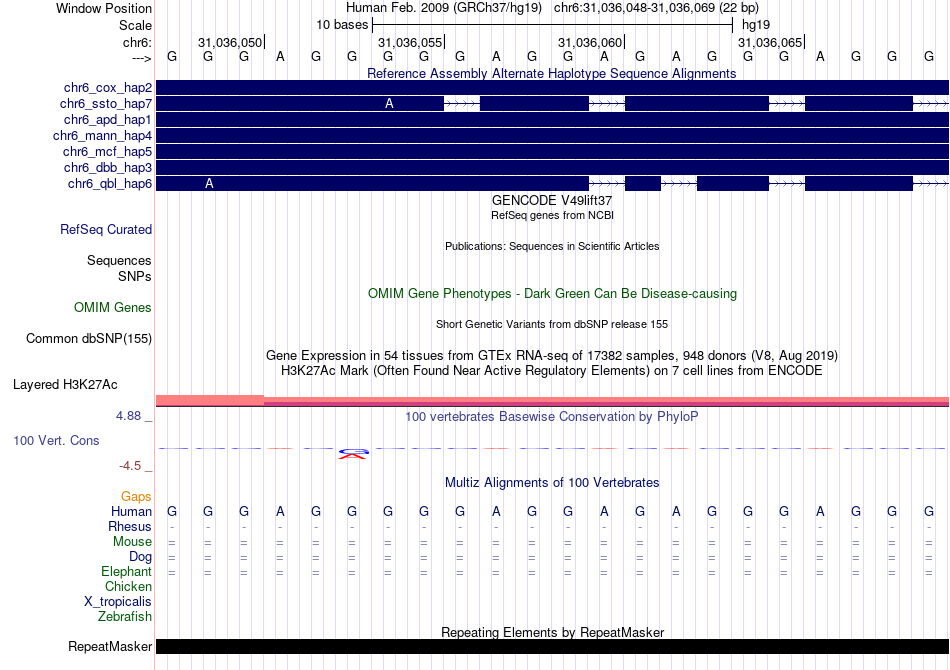
Task: Select the chr6_dbb_hap3 track label
Action: coord(108,167)
